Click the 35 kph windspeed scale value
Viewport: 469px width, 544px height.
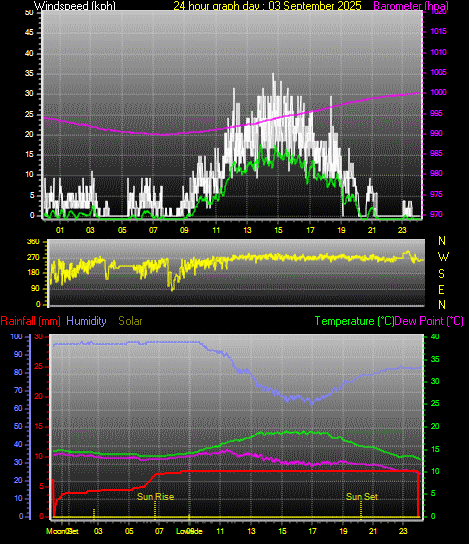(29, 74)
